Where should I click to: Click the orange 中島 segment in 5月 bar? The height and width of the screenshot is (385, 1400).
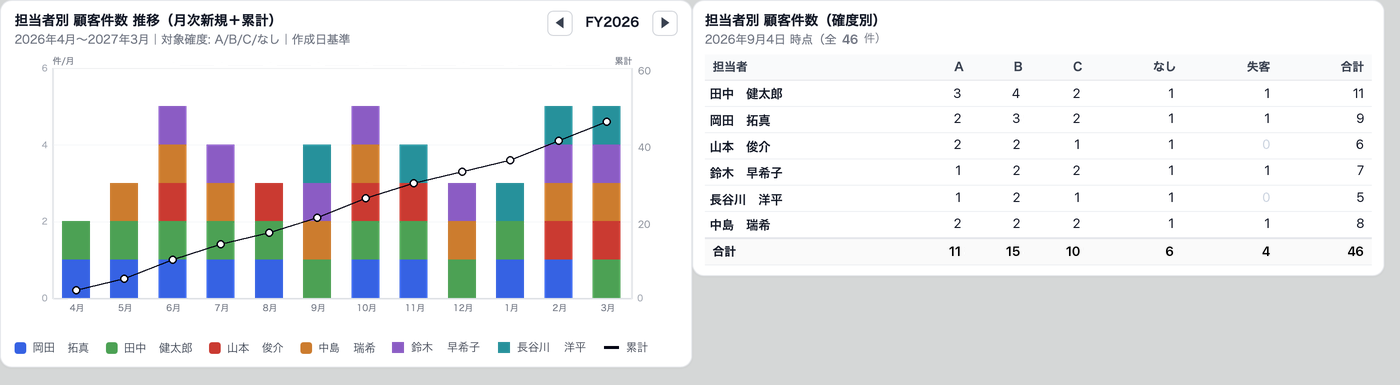point(124,202)
